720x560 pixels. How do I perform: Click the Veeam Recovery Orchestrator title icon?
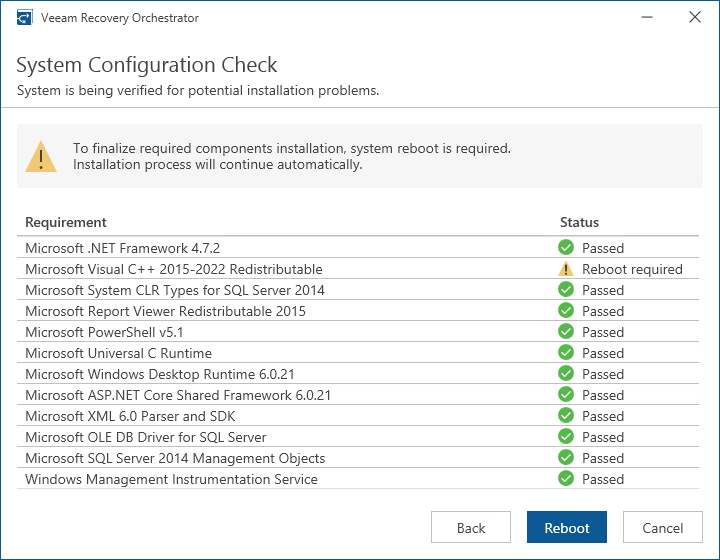[x=24, y=18]
